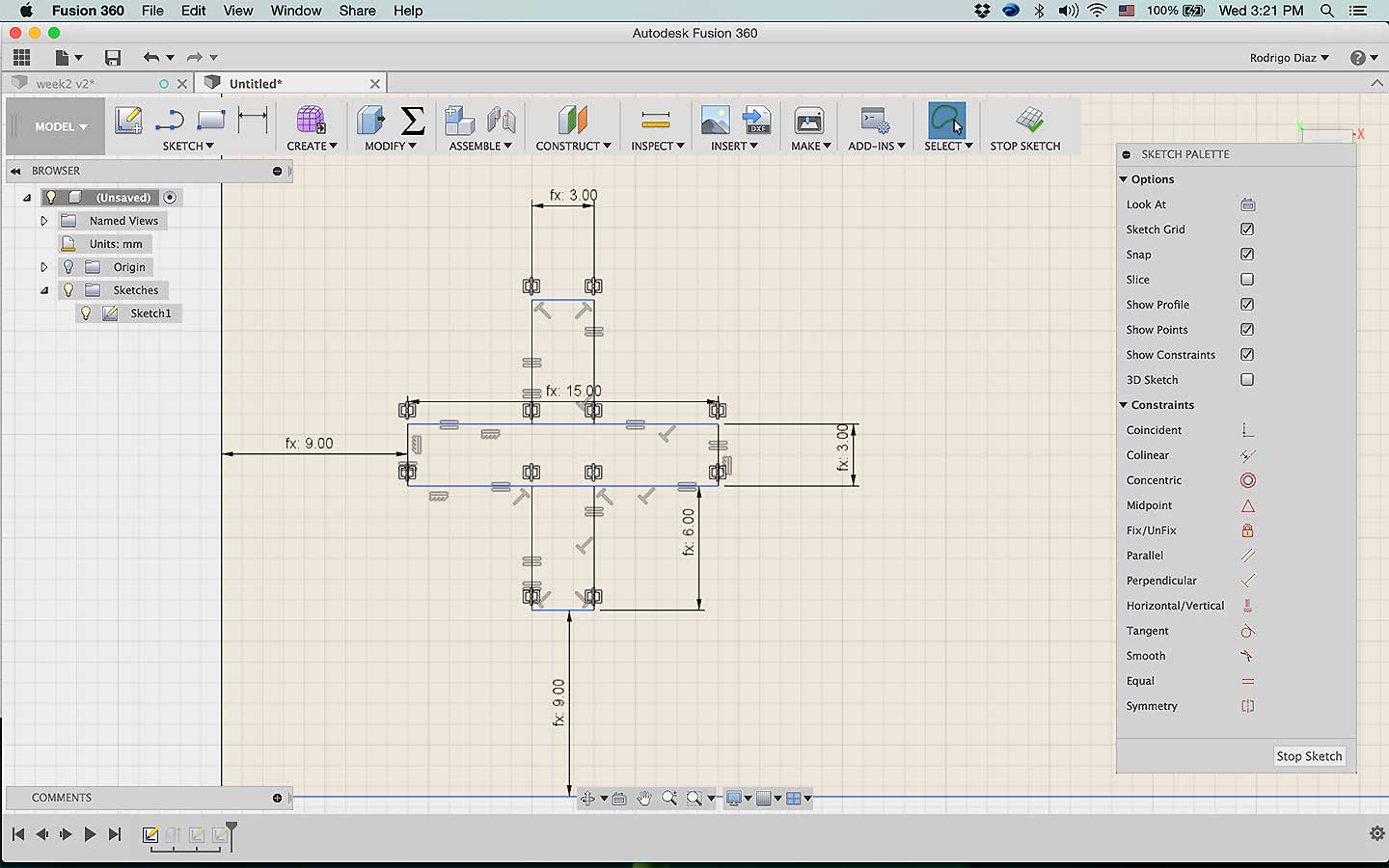1389x868 pixels.
Task: Select the Create Sketch tool
Action: [128, 121]
